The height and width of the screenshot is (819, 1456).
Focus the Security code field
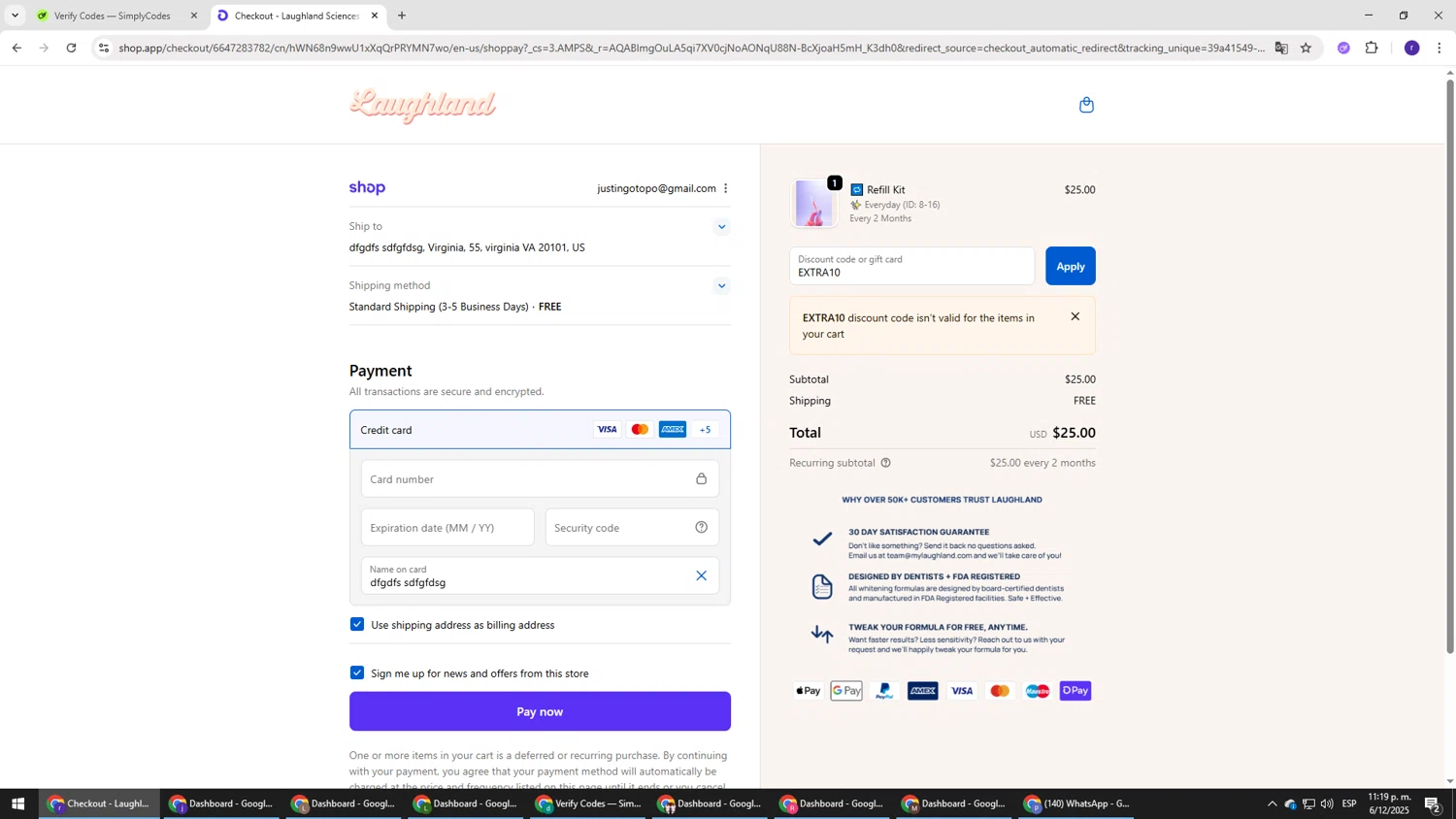632,528
